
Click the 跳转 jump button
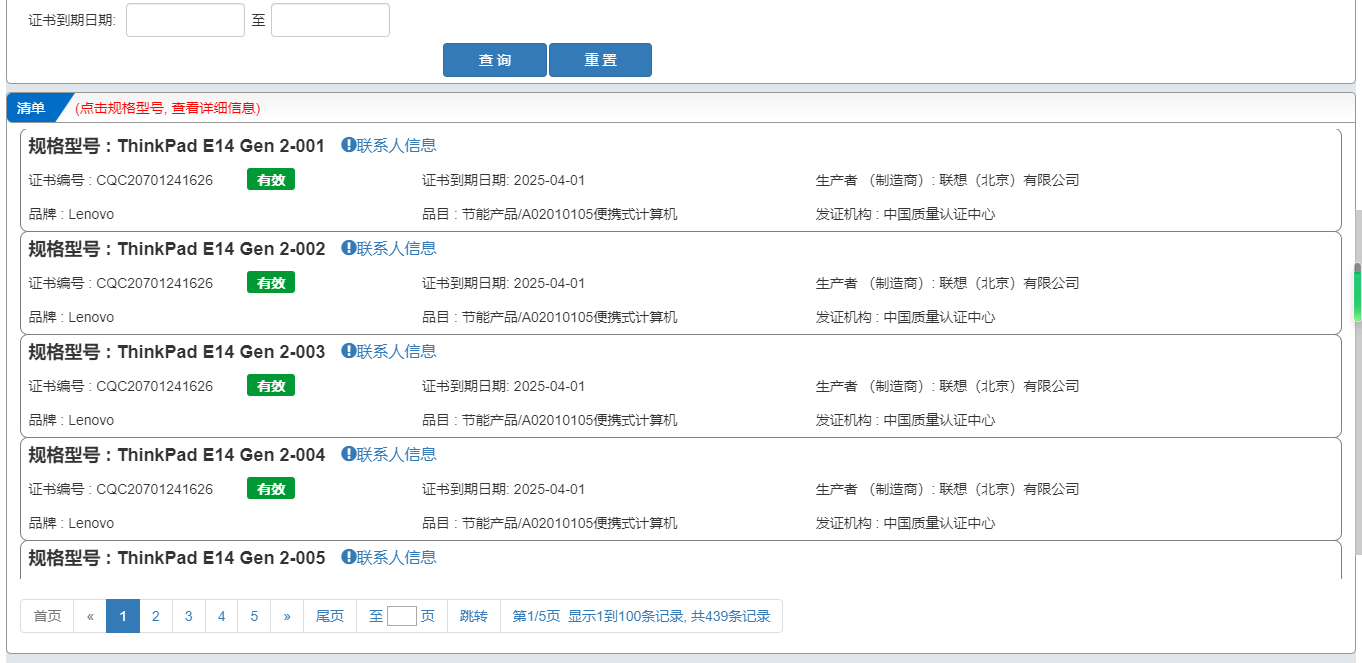point(474,616)
